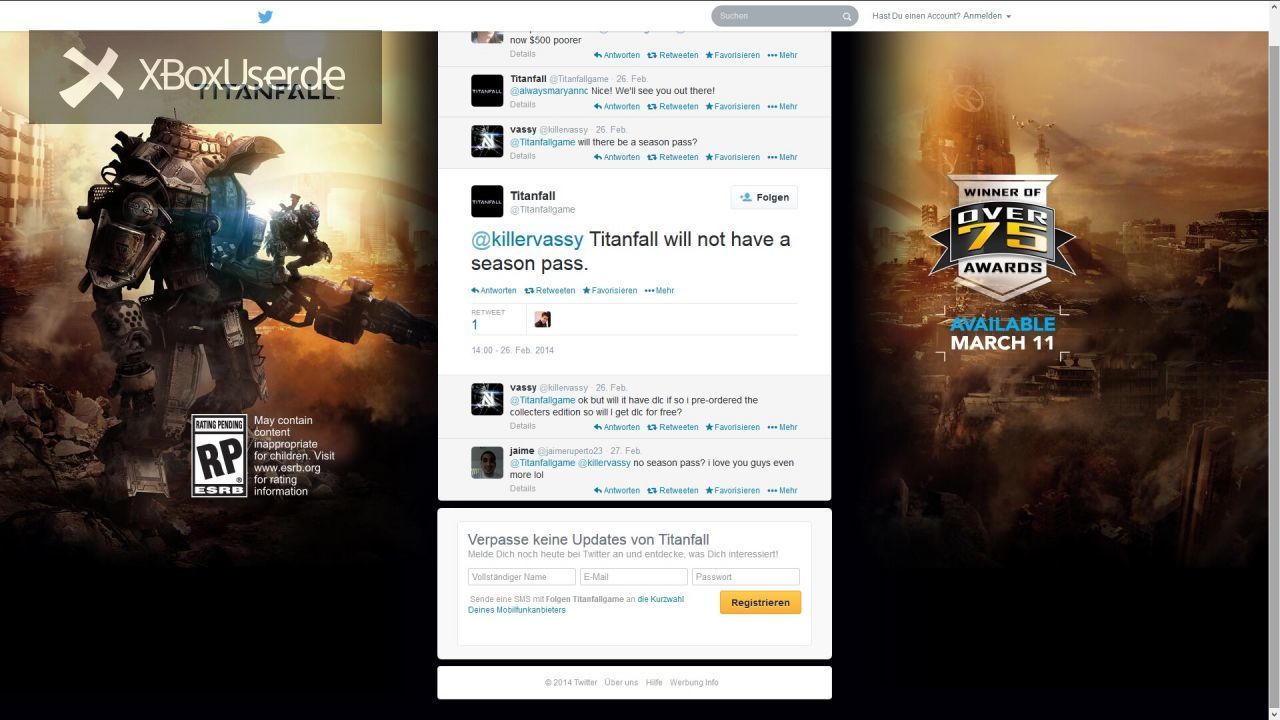Click the Über uns footer link
The height and width of the screenshot is (720, 1280).
621,683
